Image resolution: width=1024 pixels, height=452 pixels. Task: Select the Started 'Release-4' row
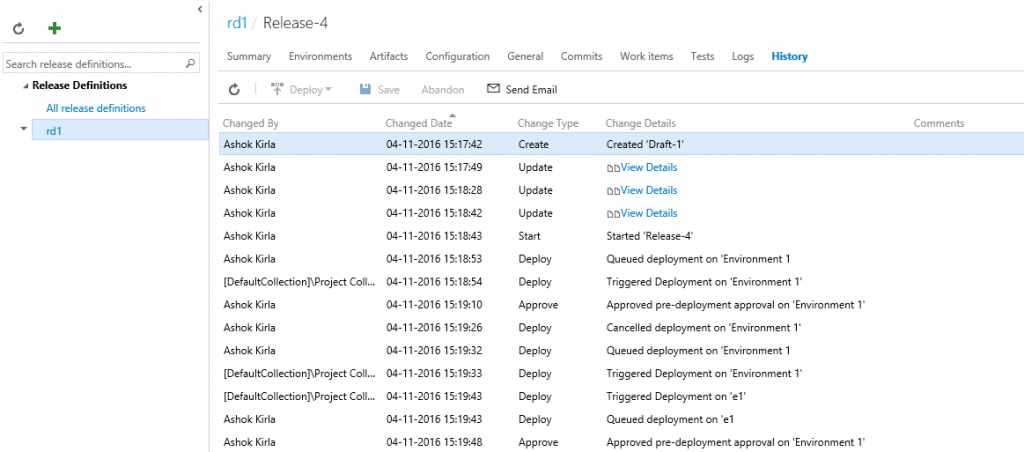tap(622, 236)
